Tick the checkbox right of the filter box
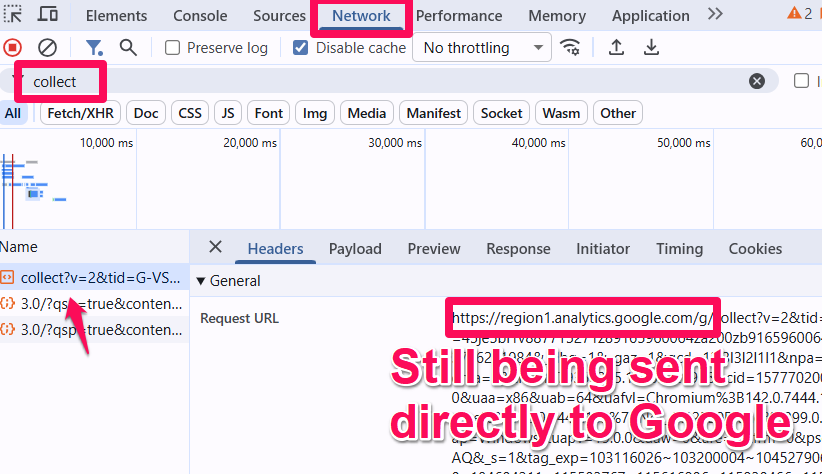 click(801, 81)
